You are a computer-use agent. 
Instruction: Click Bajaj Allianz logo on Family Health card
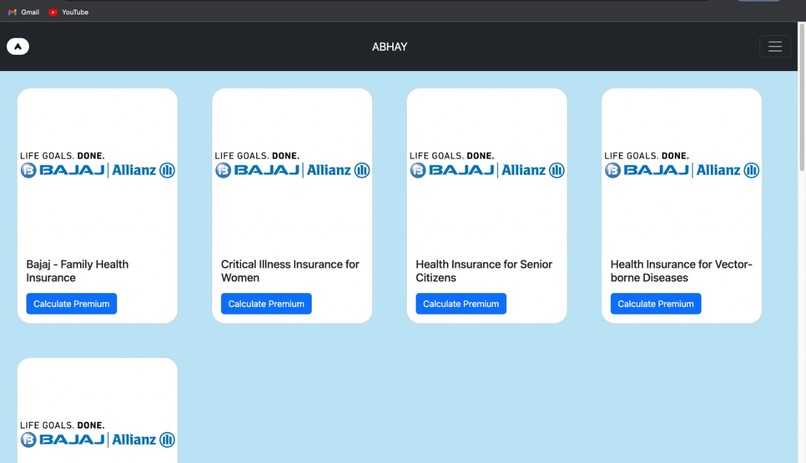[x=98, y=165]
